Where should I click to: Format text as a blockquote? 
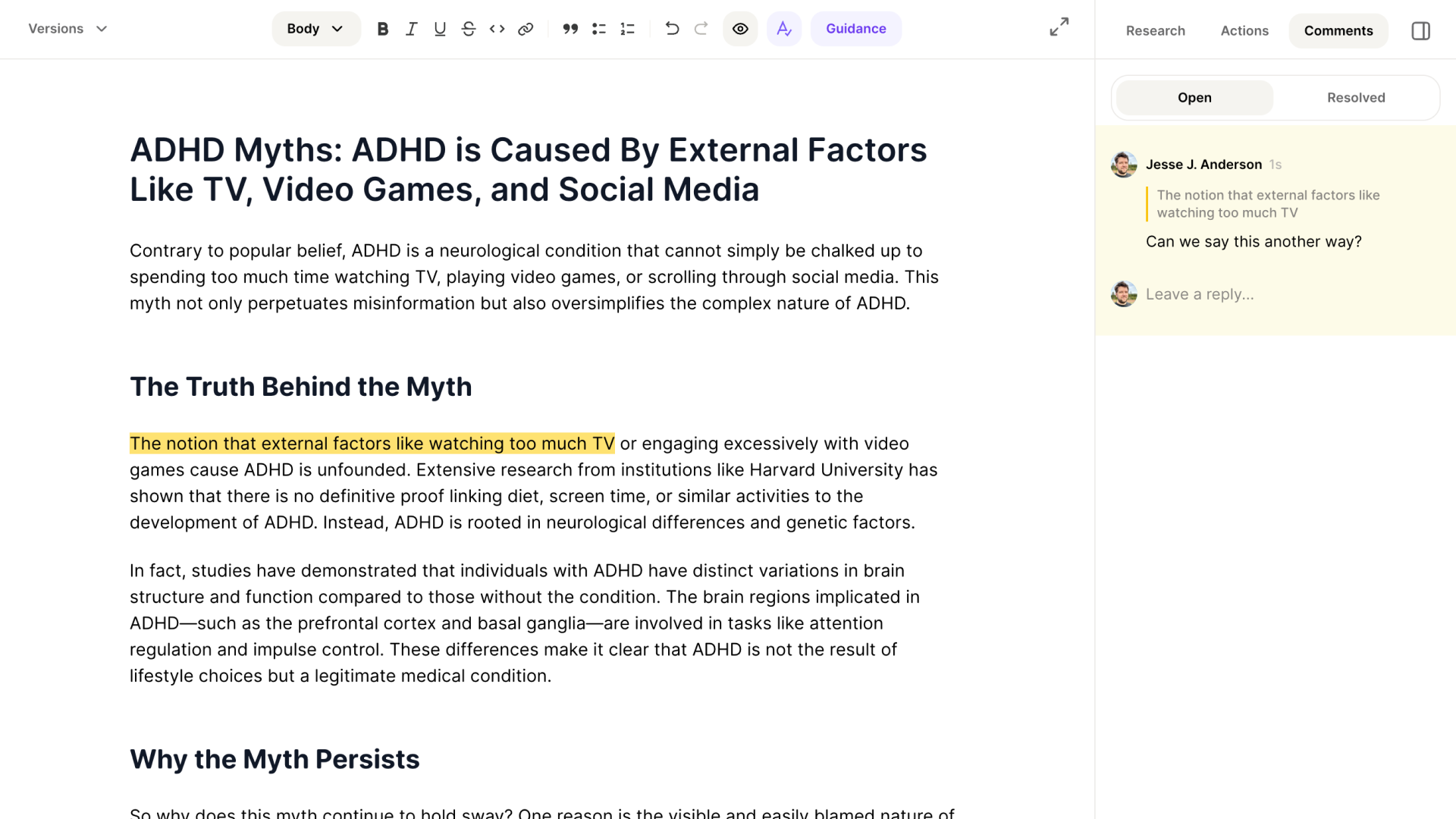(x=570, y=29)
